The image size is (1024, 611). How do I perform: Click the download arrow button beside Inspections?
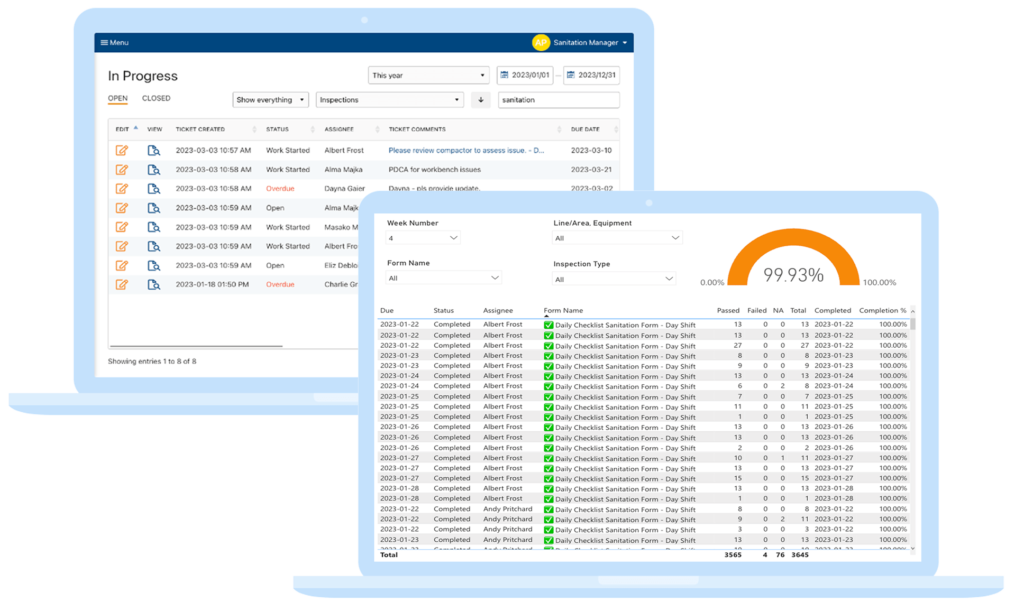pos(481,100)
